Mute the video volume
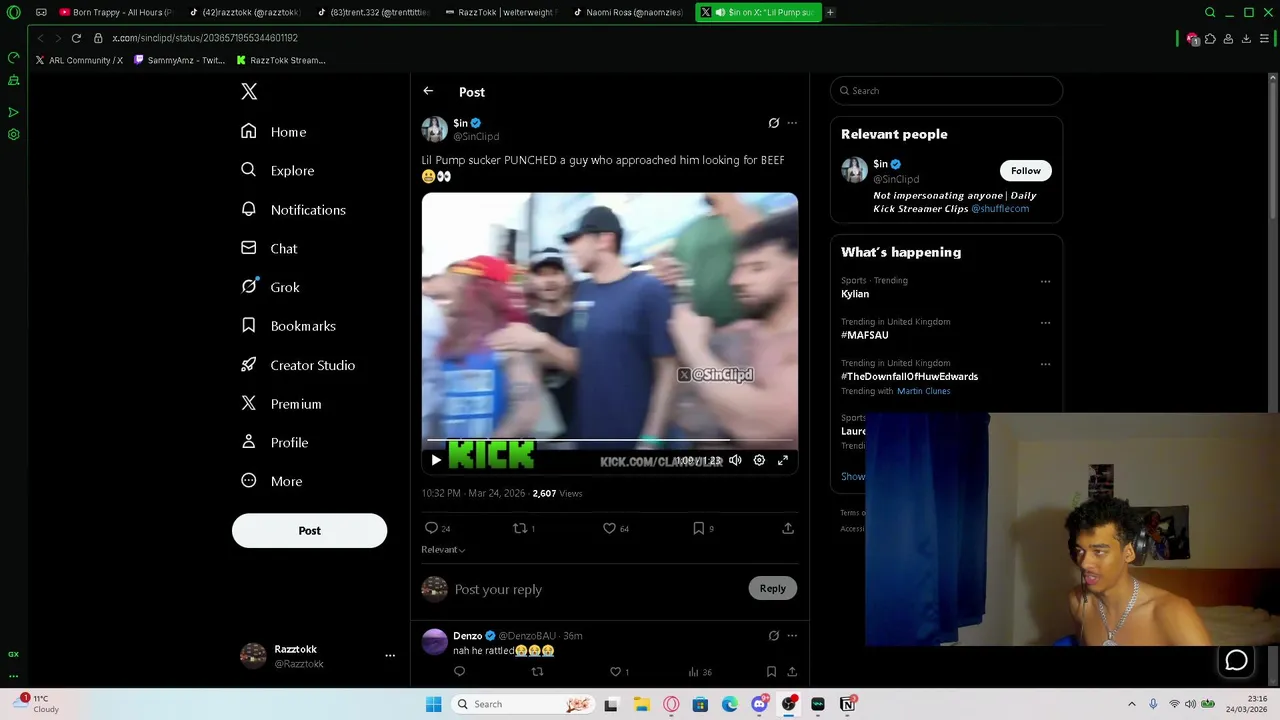This screenshot has width=1280, height=720. [x=735, y=460]
